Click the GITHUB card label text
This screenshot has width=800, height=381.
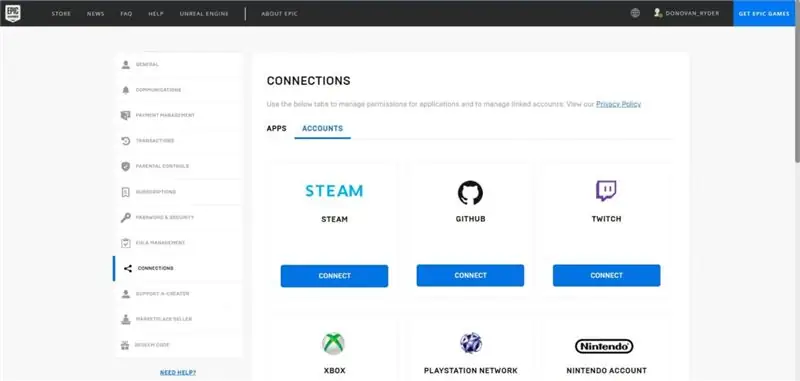tap(470, 219)
